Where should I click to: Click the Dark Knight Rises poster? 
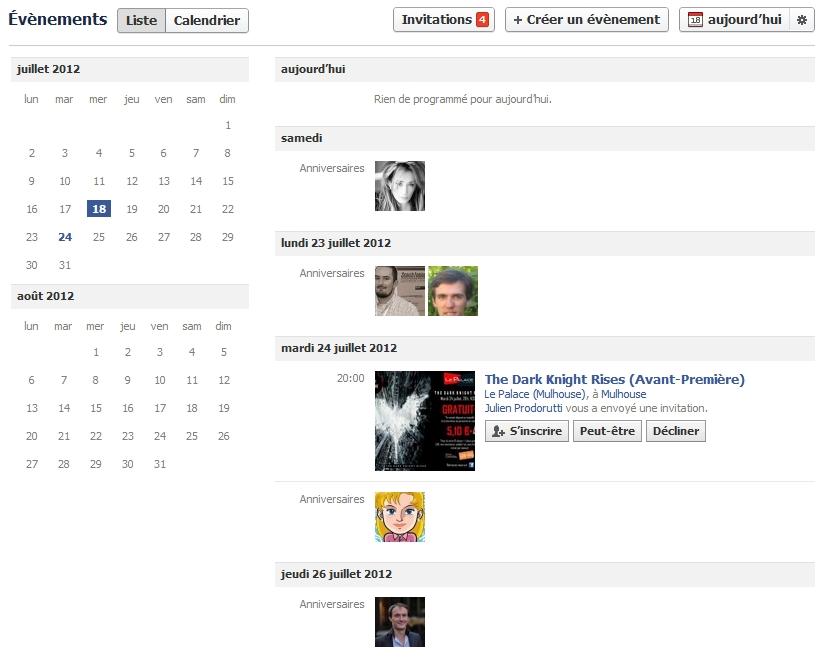424,420
